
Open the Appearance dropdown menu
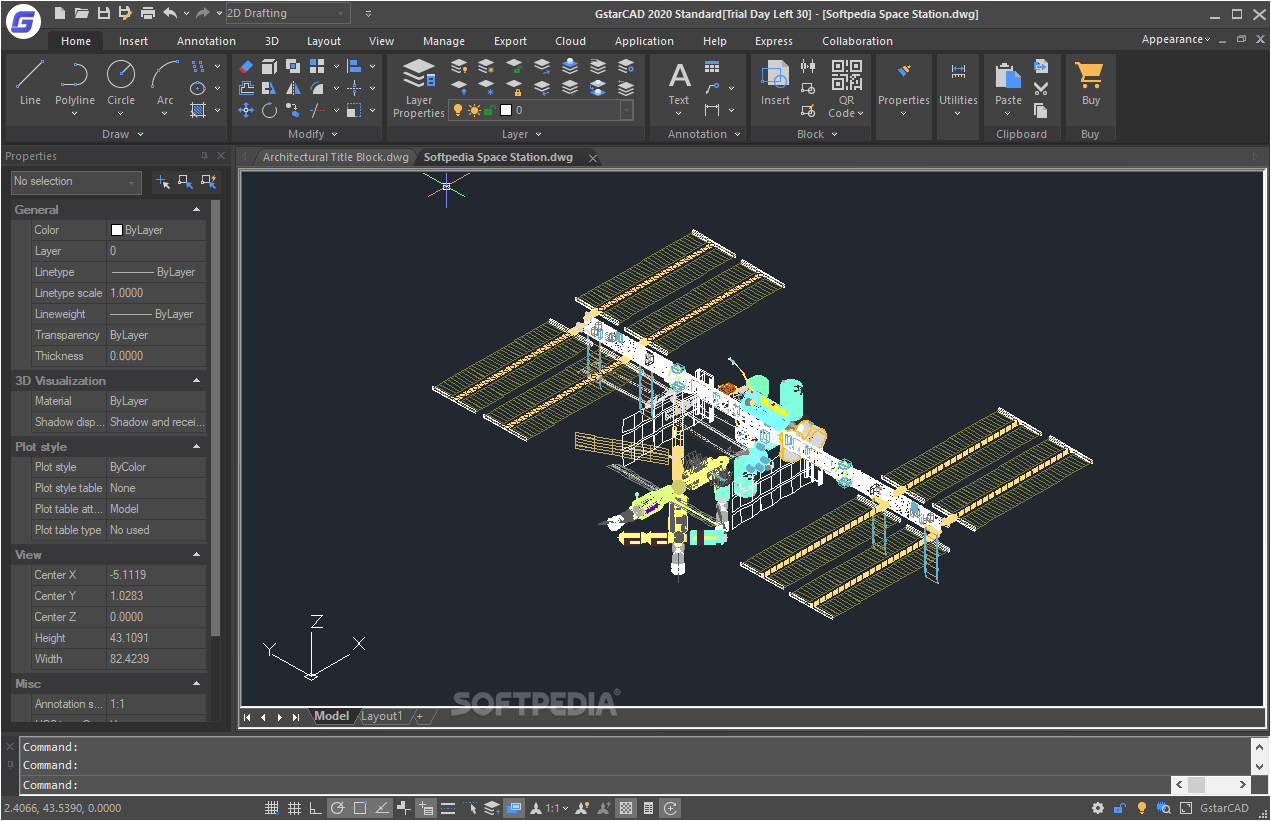pyautogui.click(x=1176, y=40)
